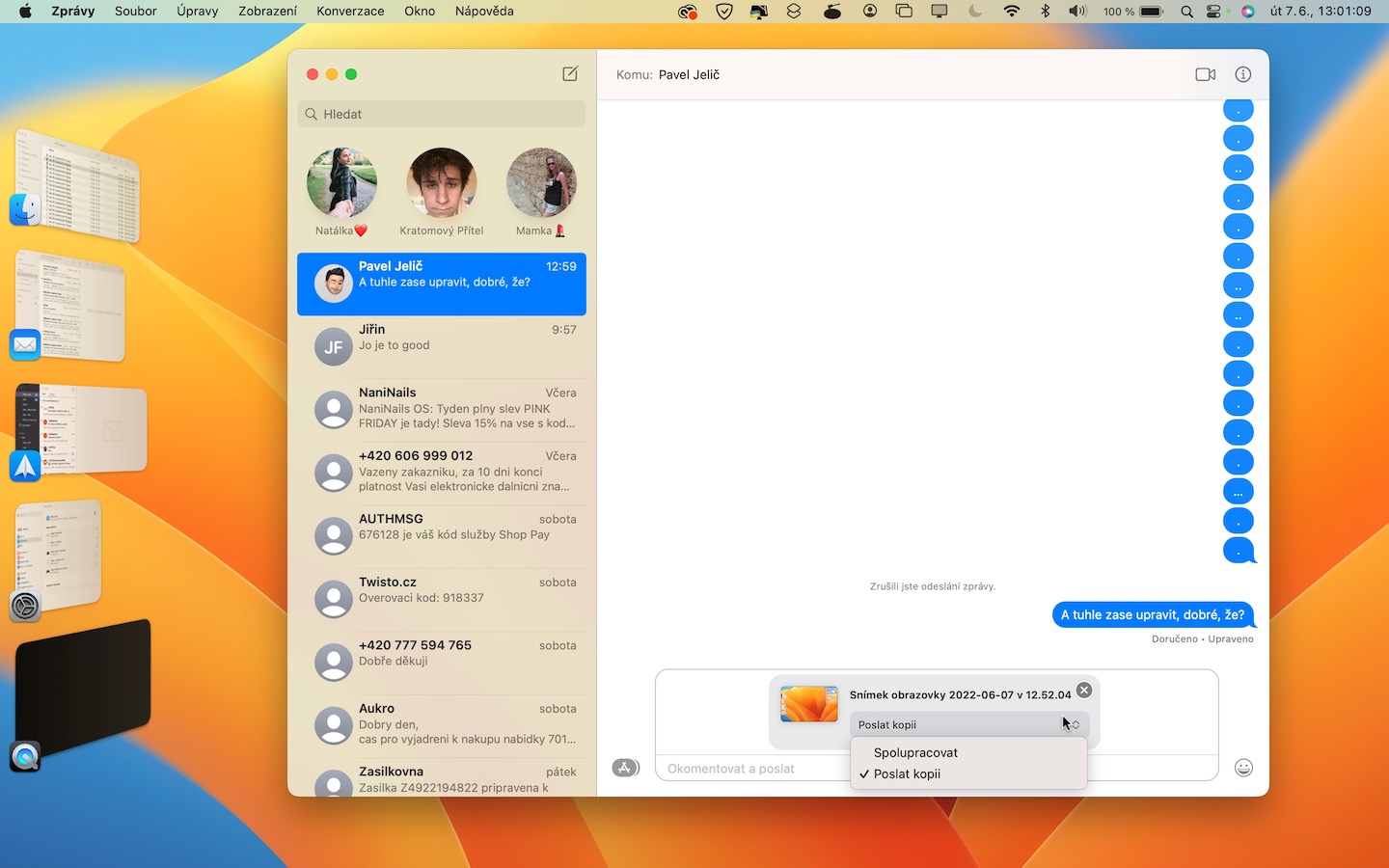1389x868 pixels.
Task: Open the menu bar date and time
Action: (1321, 12)
